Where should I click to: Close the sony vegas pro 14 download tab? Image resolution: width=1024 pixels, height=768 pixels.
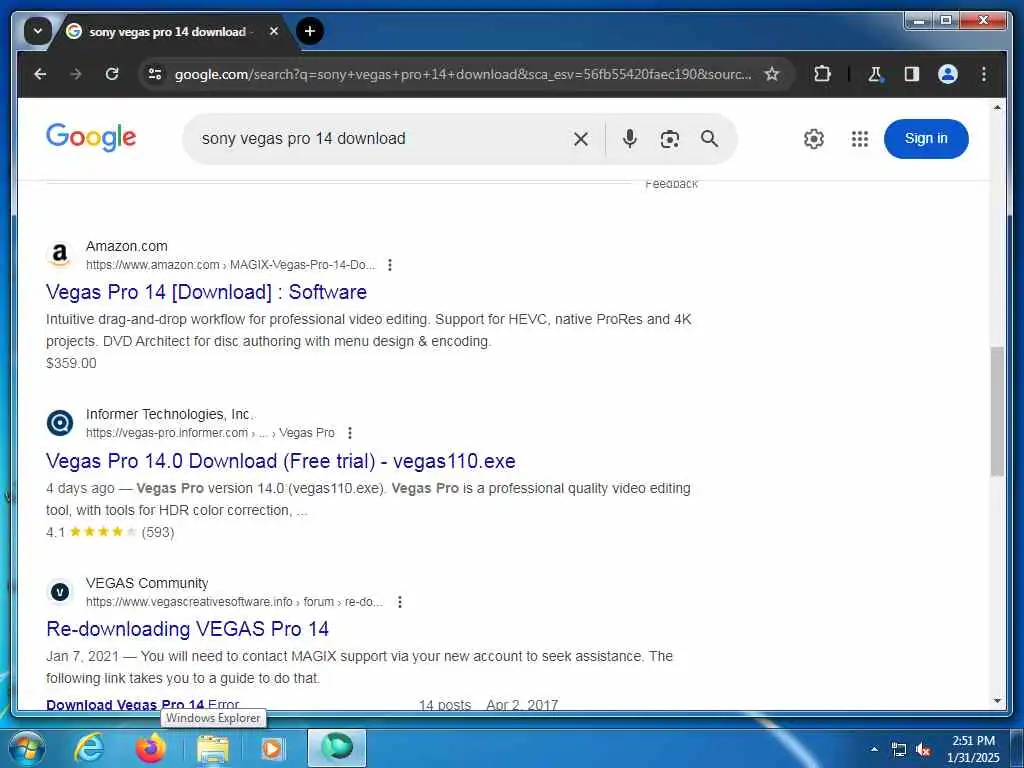pyautogui.click(x=274, y=31)
